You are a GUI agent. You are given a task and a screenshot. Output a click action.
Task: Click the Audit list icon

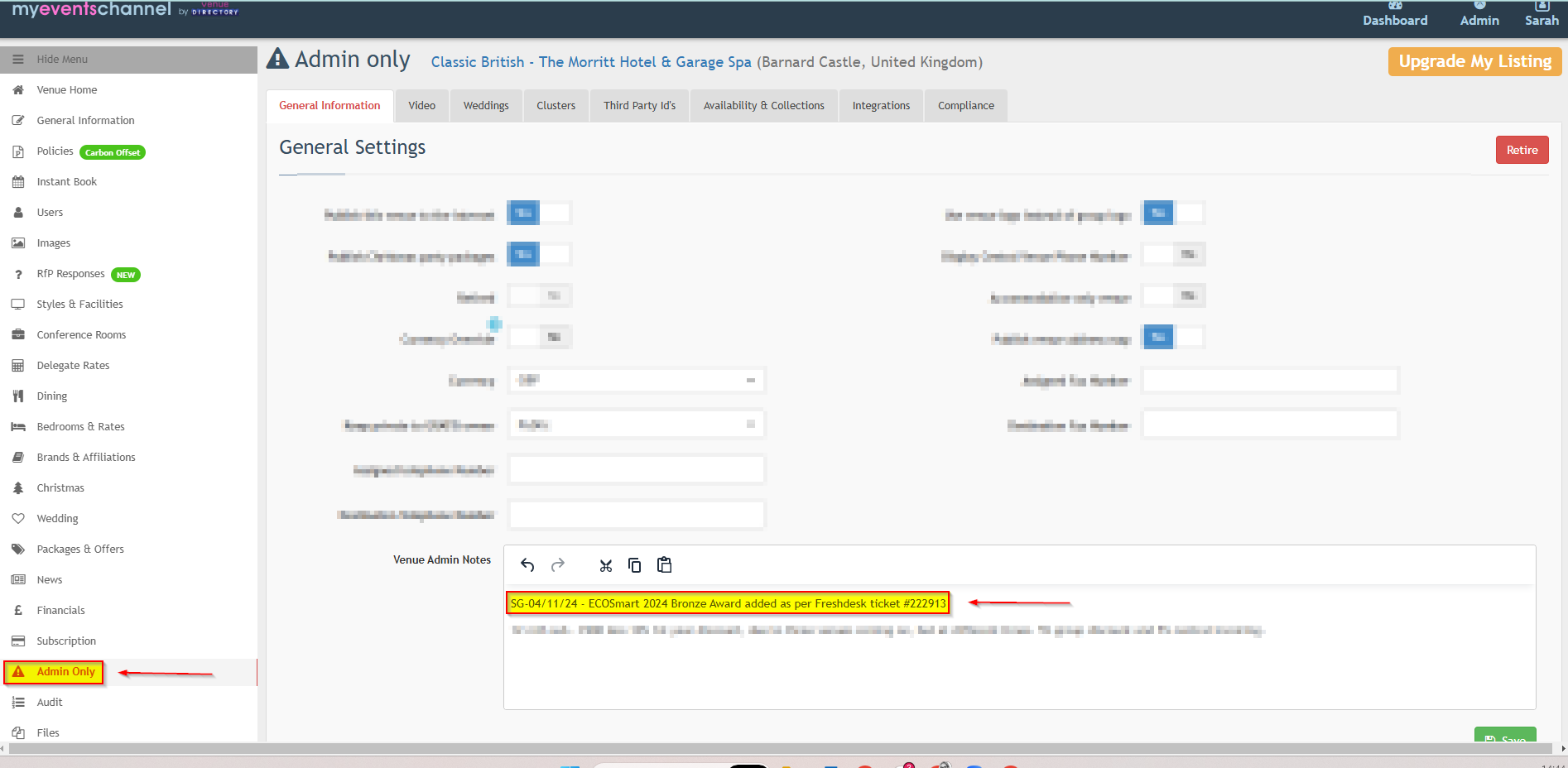pos(18,703)
